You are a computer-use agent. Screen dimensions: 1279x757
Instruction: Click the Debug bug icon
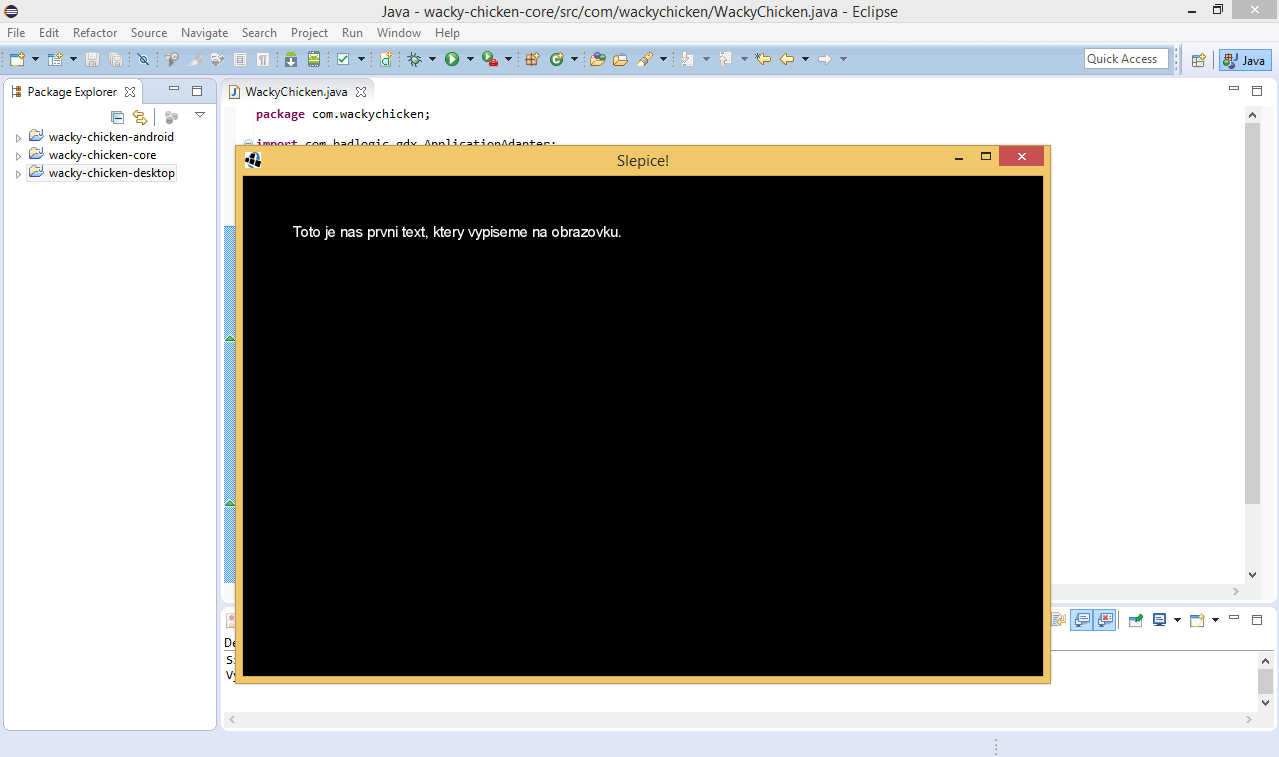point(414,59)
